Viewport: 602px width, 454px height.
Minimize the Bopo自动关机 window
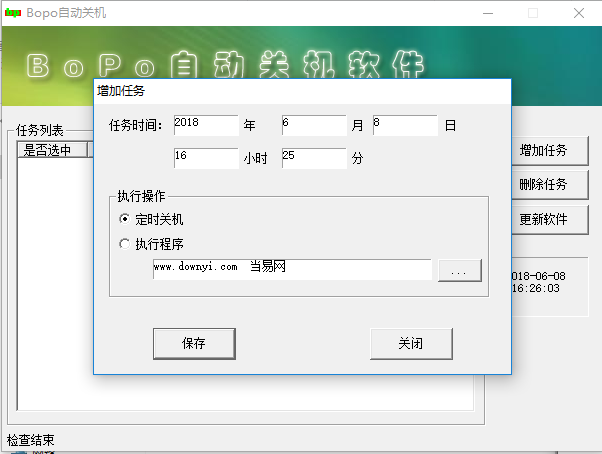pyautogui.click(x=488, y=13)
